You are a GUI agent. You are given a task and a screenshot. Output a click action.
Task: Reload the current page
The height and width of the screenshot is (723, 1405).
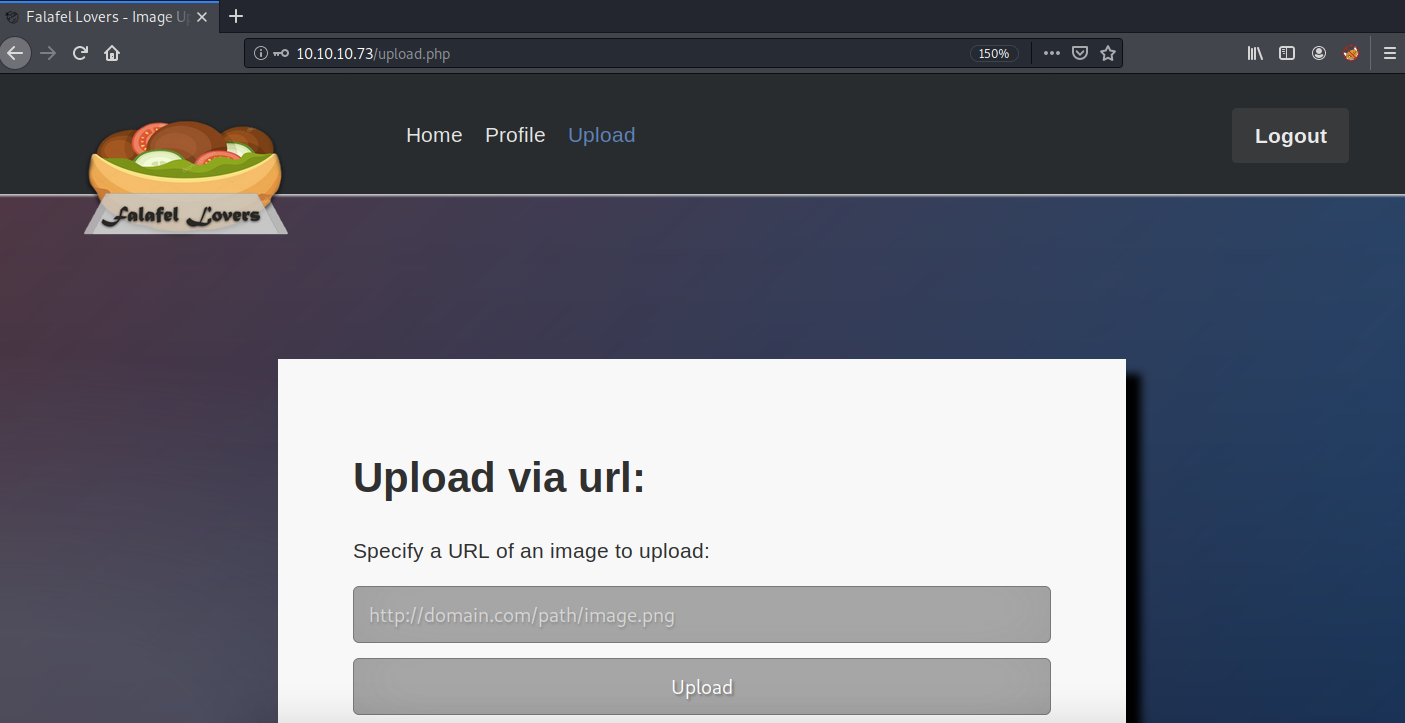80,53
